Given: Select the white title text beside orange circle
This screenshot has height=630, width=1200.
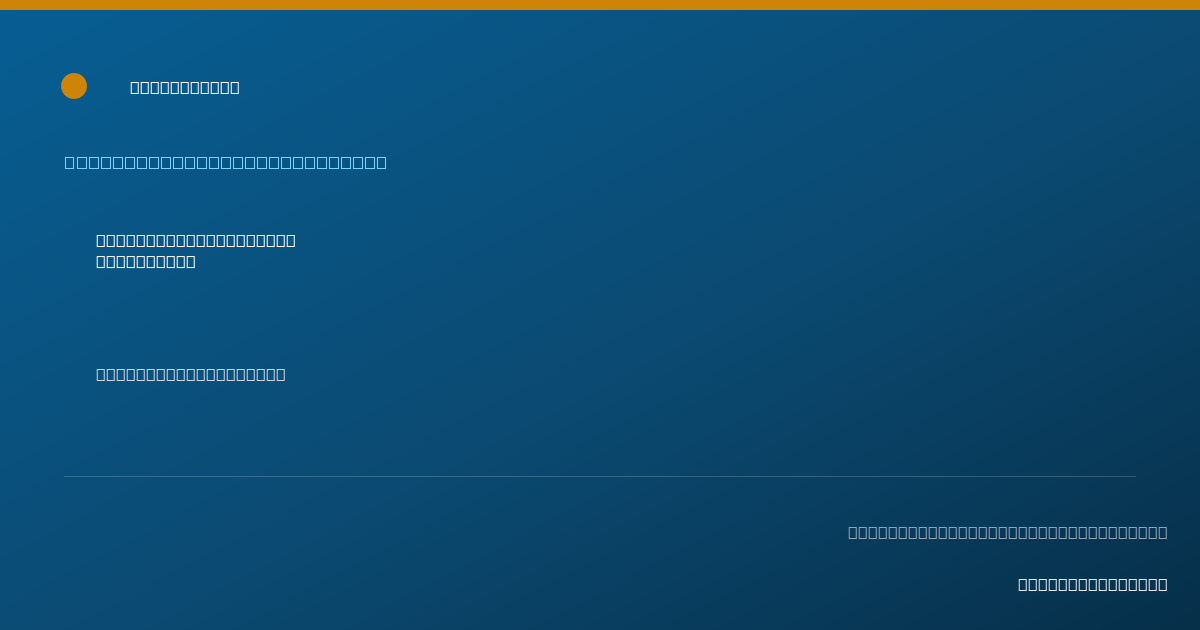Looking at the screenshot, I should 185,87.
